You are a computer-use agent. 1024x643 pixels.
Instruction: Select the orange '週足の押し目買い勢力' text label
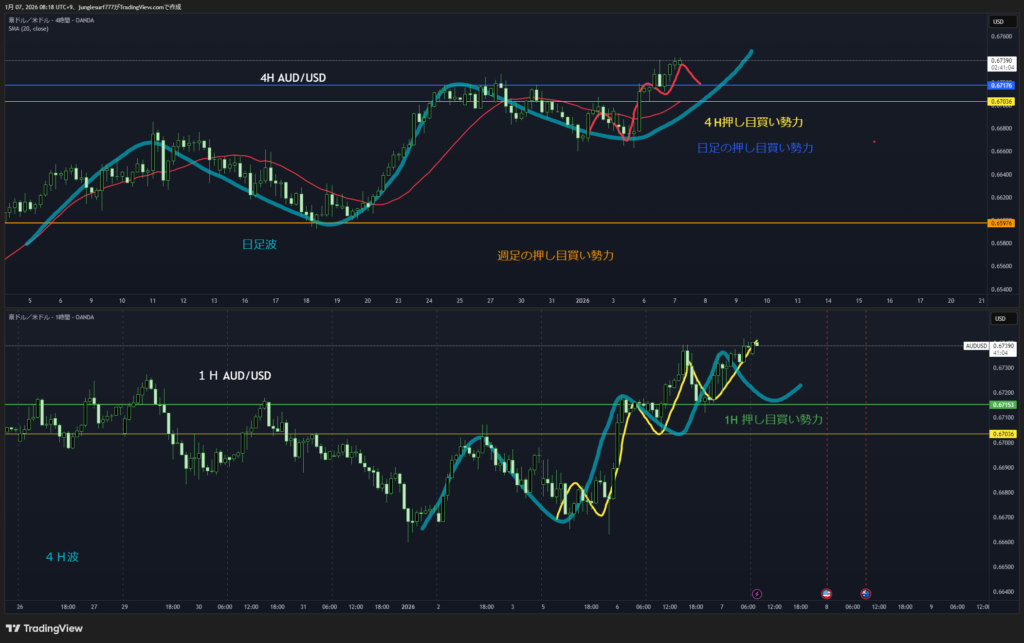[555, 256]
